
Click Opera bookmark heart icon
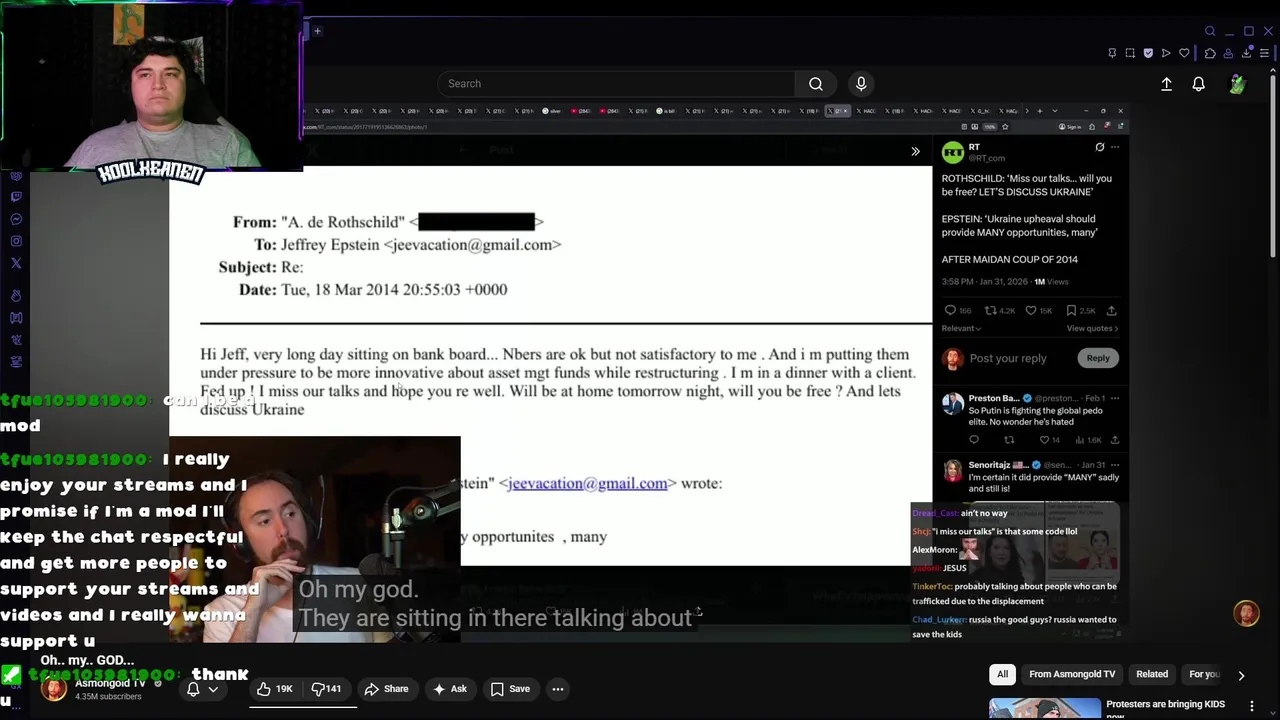pos(1185,53)
